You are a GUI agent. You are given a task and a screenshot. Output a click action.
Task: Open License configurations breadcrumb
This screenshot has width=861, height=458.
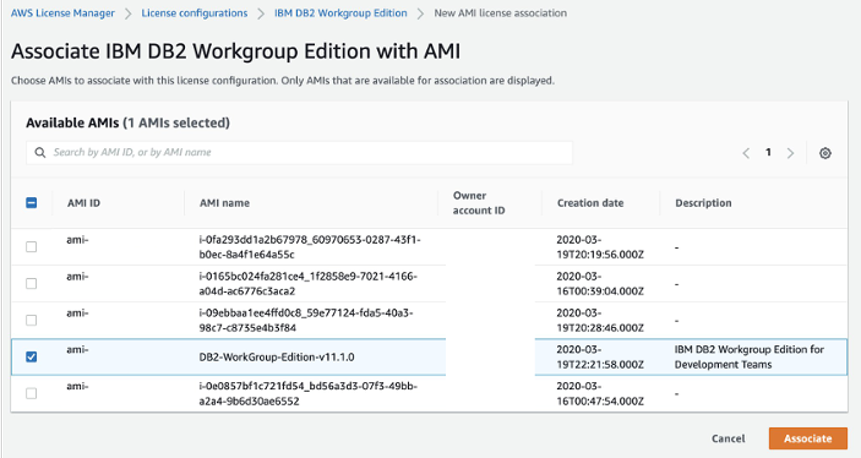click(x=194, y=13)
